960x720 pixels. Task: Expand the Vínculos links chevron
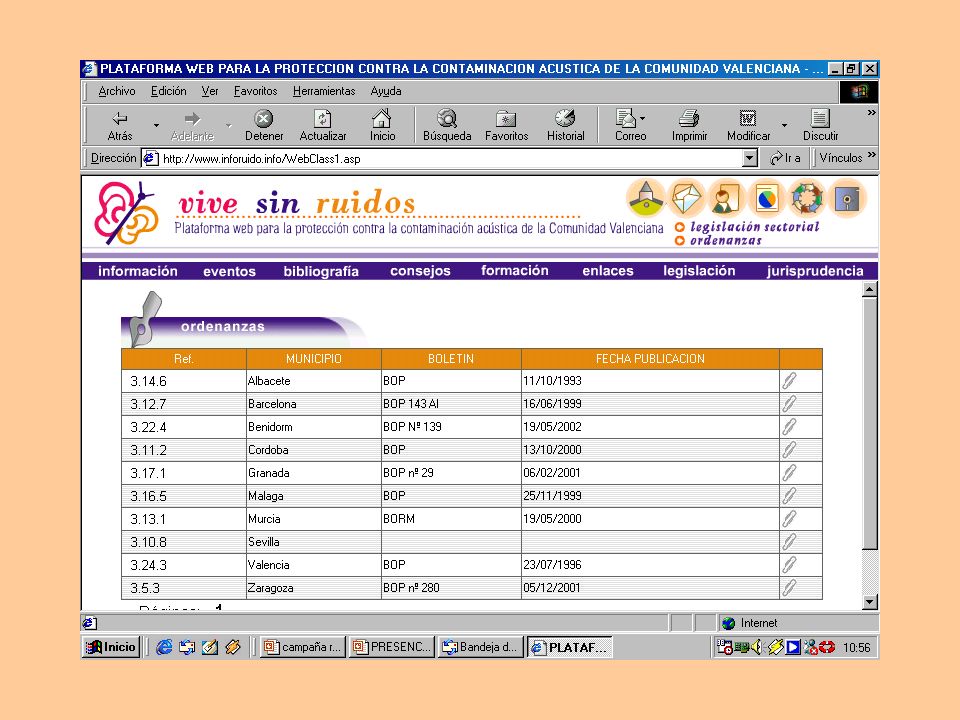[872, 154]
